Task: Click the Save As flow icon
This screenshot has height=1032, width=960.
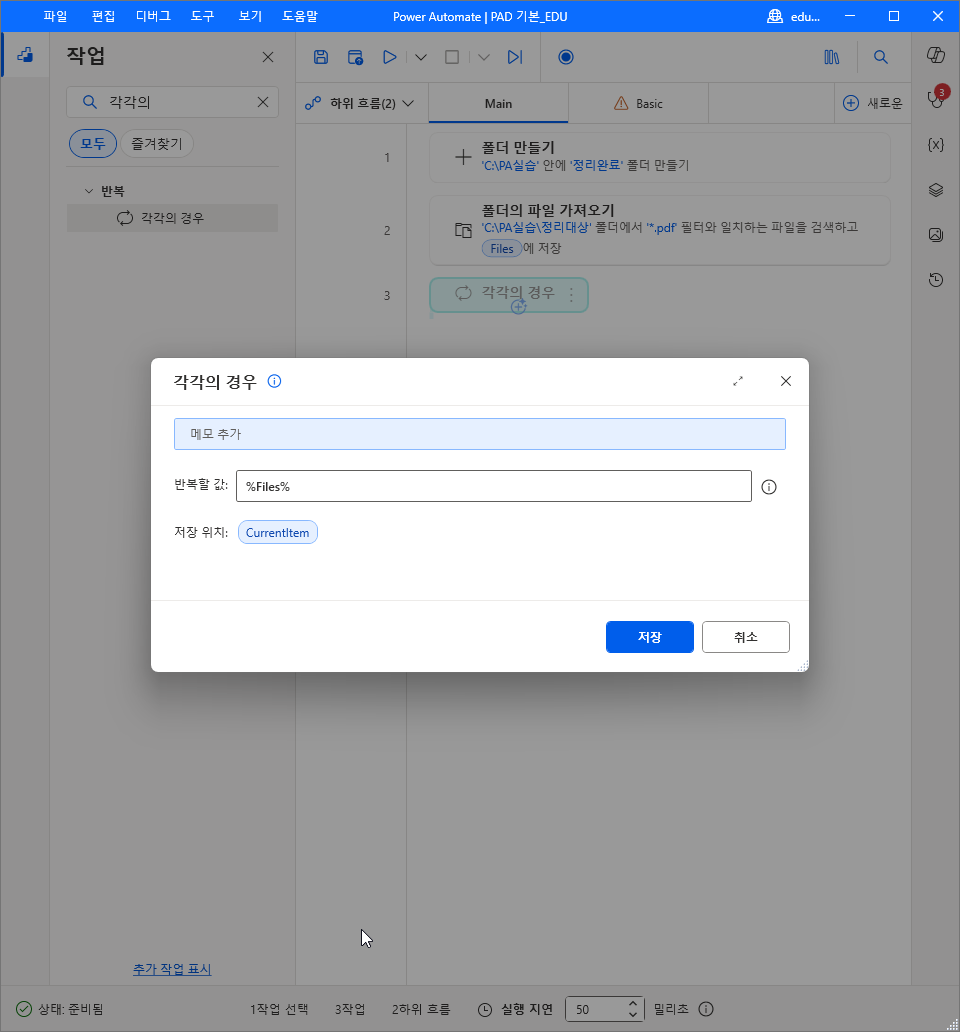Action: tap(355, 57)
